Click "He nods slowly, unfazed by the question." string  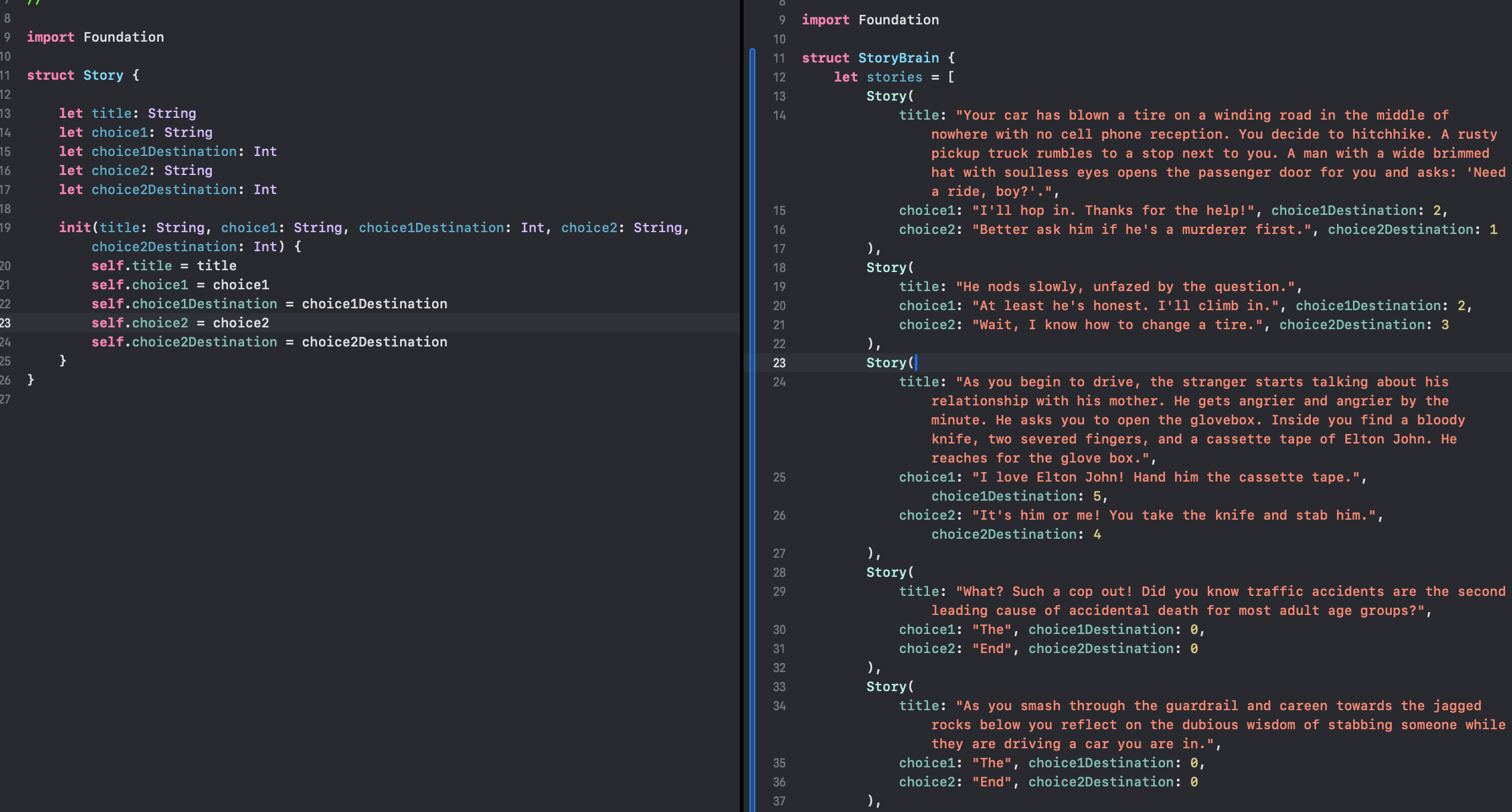[1125, 286]
